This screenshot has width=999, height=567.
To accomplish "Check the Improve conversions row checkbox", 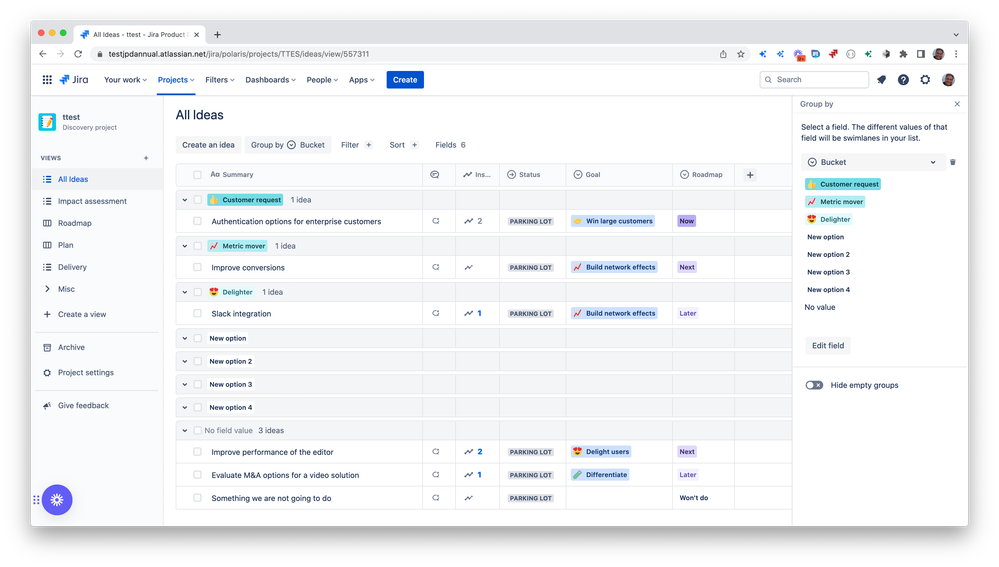I will tap(198, 268).
